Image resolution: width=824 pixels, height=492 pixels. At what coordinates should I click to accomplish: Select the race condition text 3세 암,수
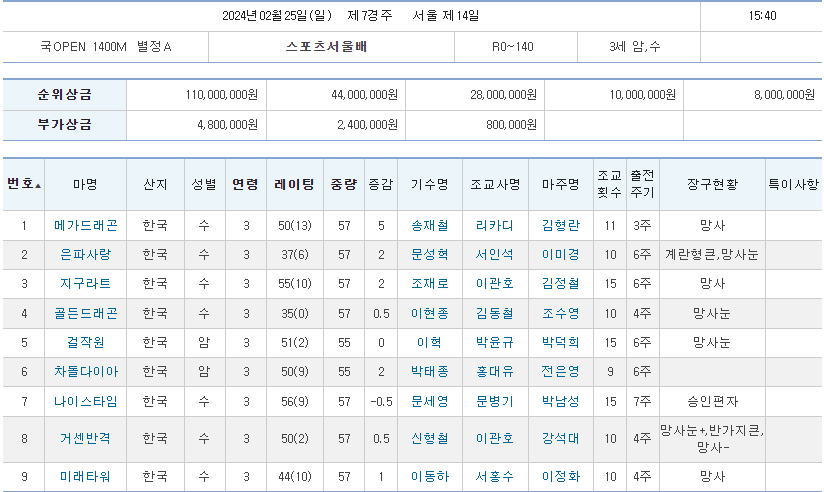point(634,47)
